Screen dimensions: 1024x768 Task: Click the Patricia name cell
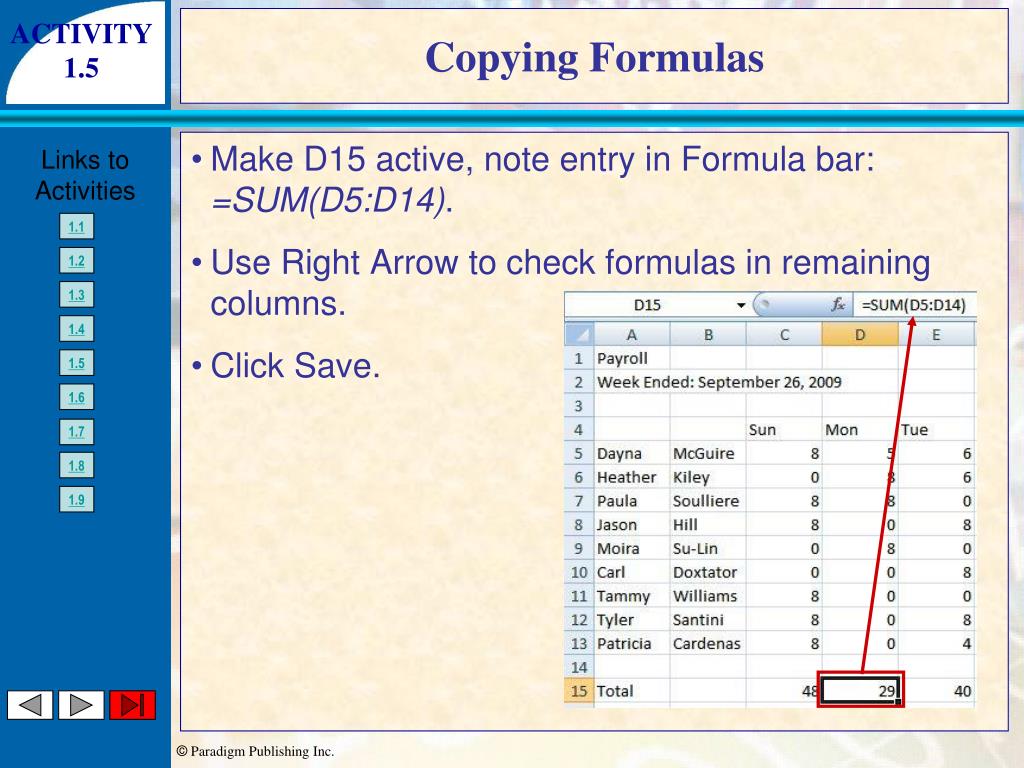tap(632, 643)
